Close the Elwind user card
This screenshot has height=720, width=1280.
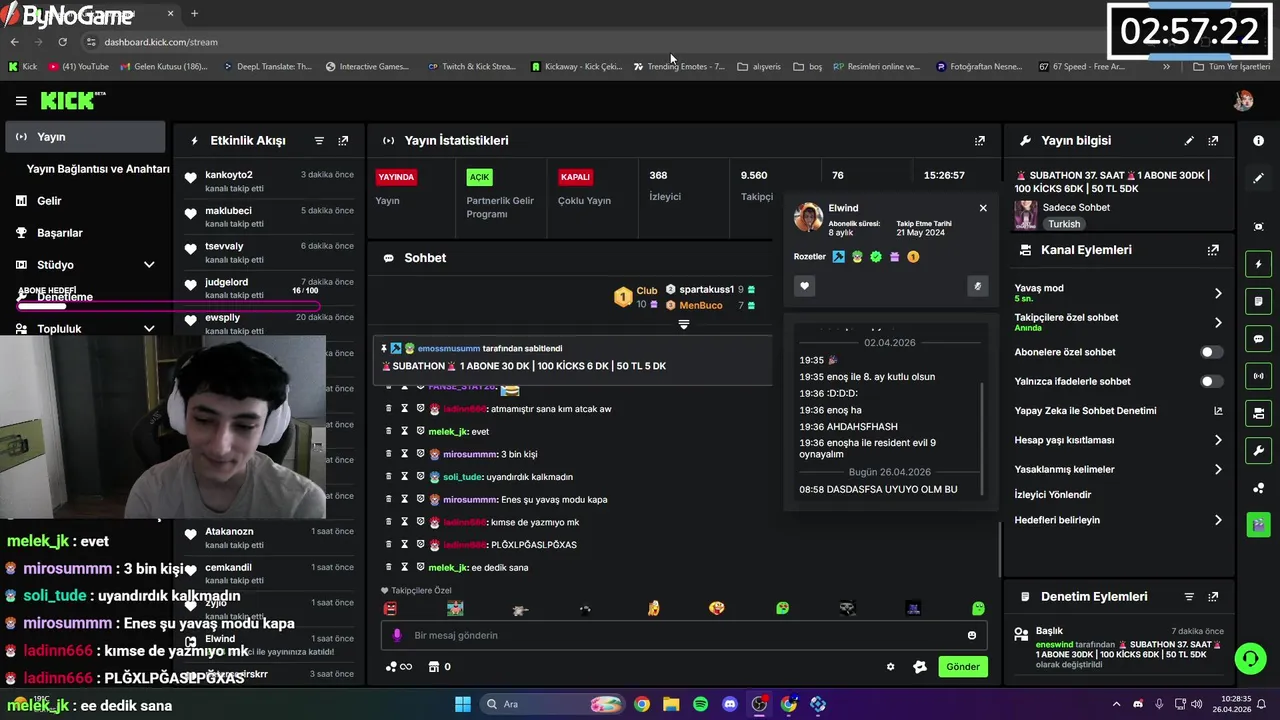tap(983, 208)
